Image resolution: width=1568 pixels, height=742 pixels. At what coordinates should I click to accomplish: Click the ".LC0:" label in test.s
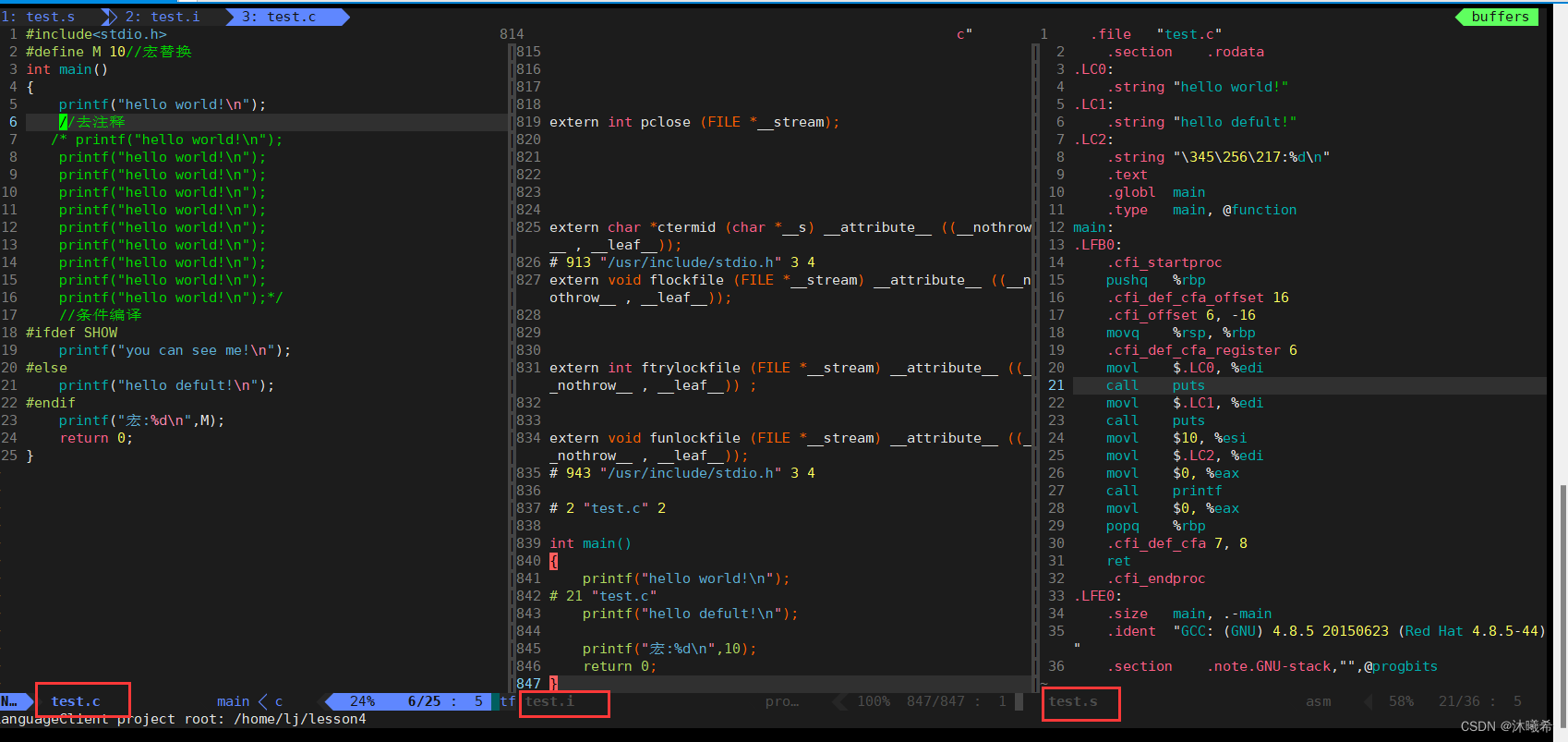[1093, 69]
